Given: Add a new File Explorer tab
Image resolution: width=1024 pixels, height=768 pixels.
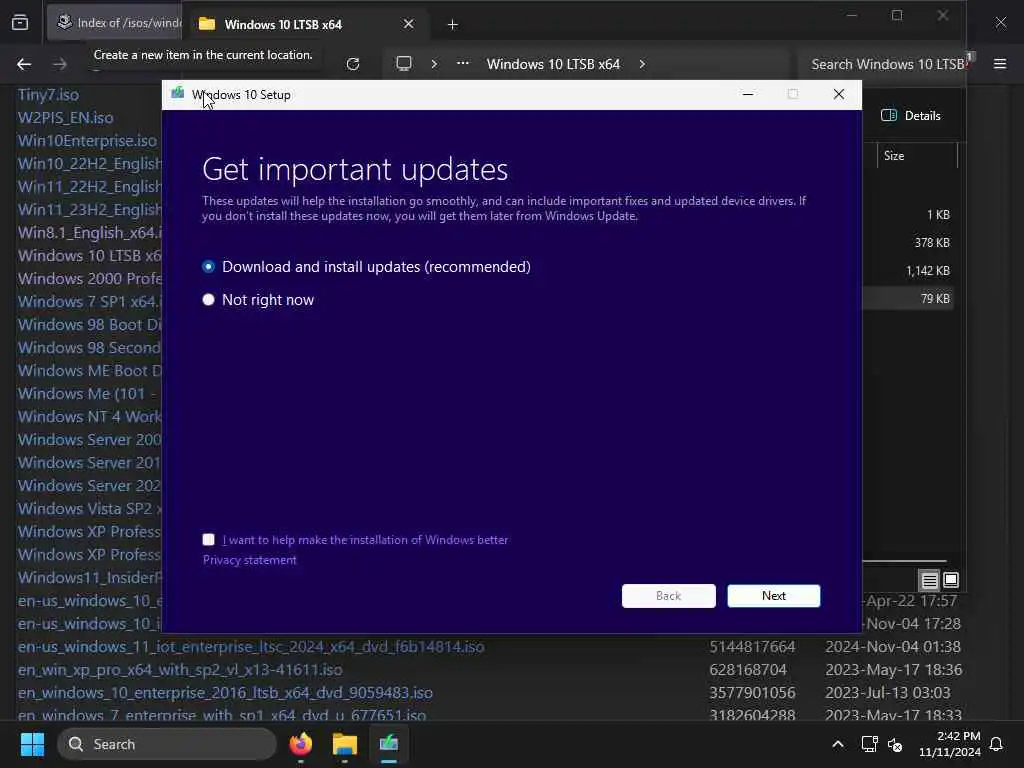Looking at the screenshot, I should pos(452,25).
